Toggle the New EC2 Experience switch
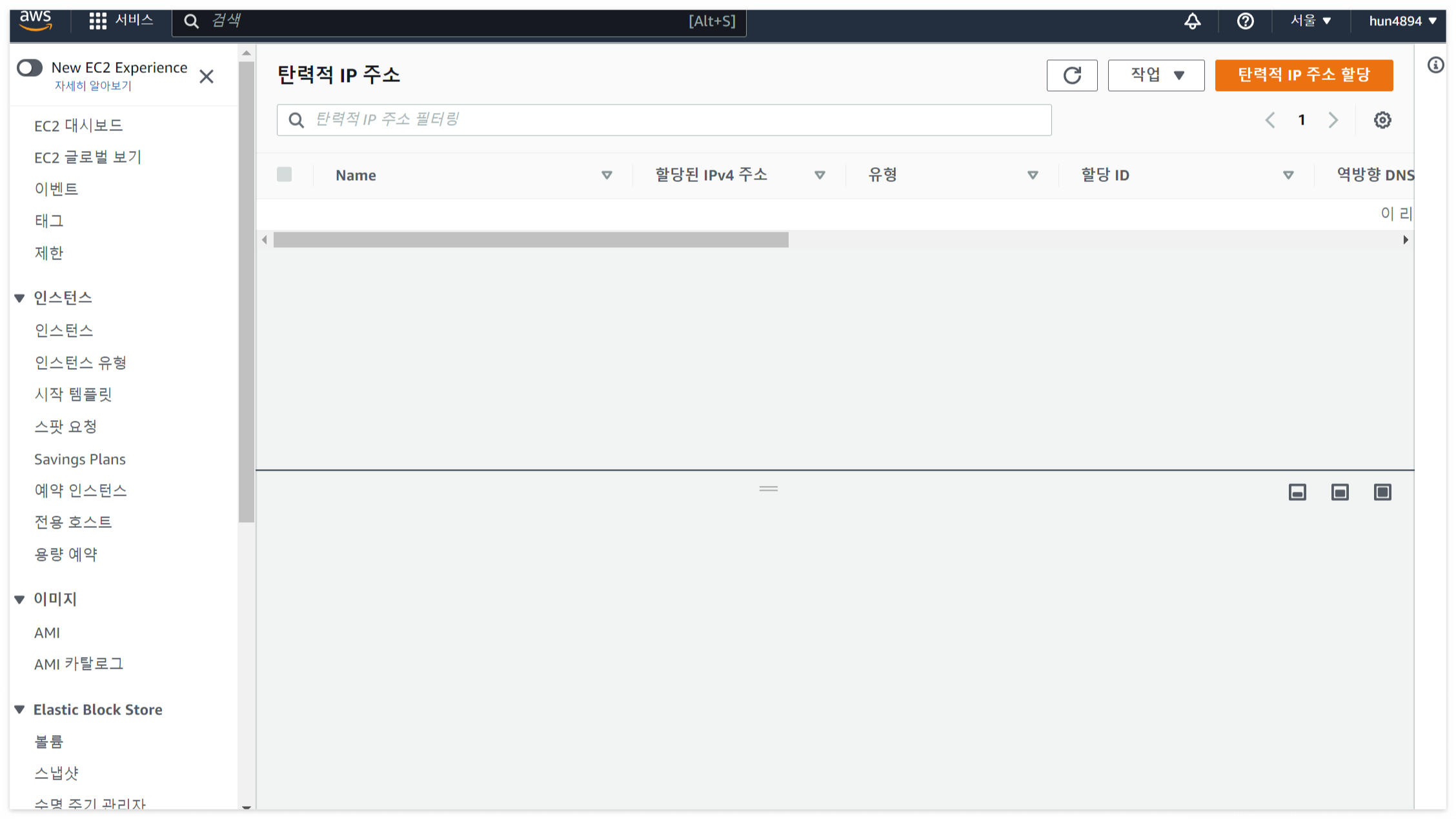The height and width of the screenshot is (819, 1456). [30, 68]
